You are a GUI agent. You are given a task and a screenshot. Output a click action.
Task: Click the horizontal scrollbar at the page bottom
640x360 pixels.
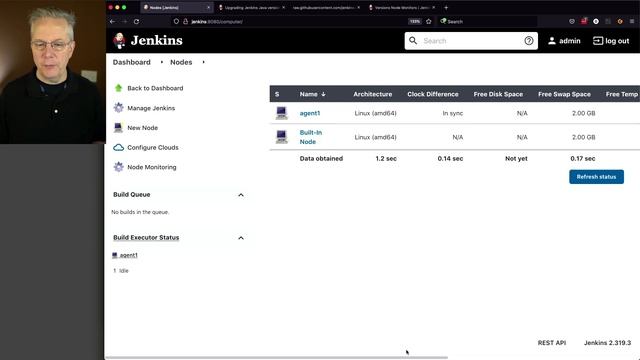tap(277, 358)
